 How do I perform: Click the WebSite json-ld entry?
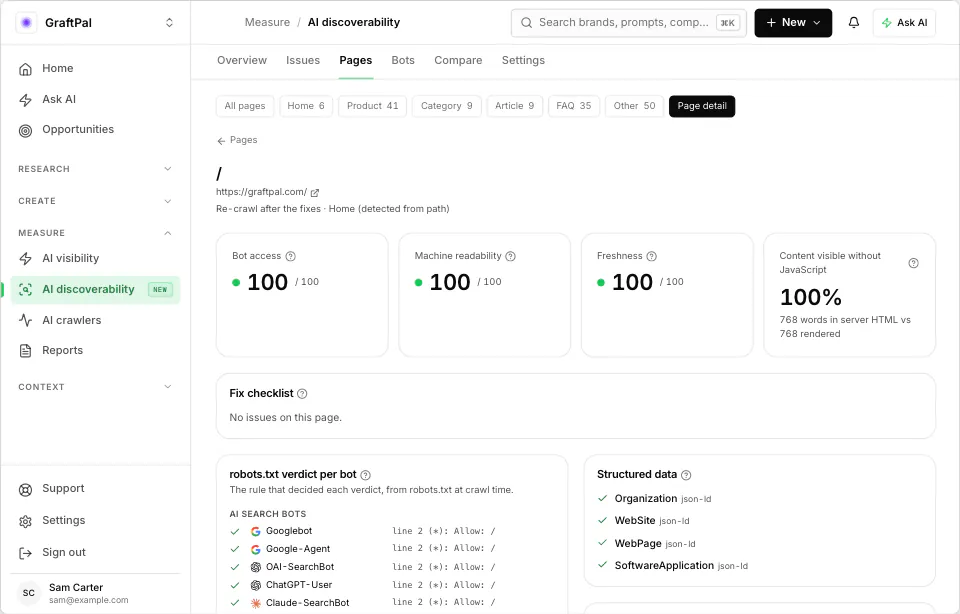click(x=652, y=520)
